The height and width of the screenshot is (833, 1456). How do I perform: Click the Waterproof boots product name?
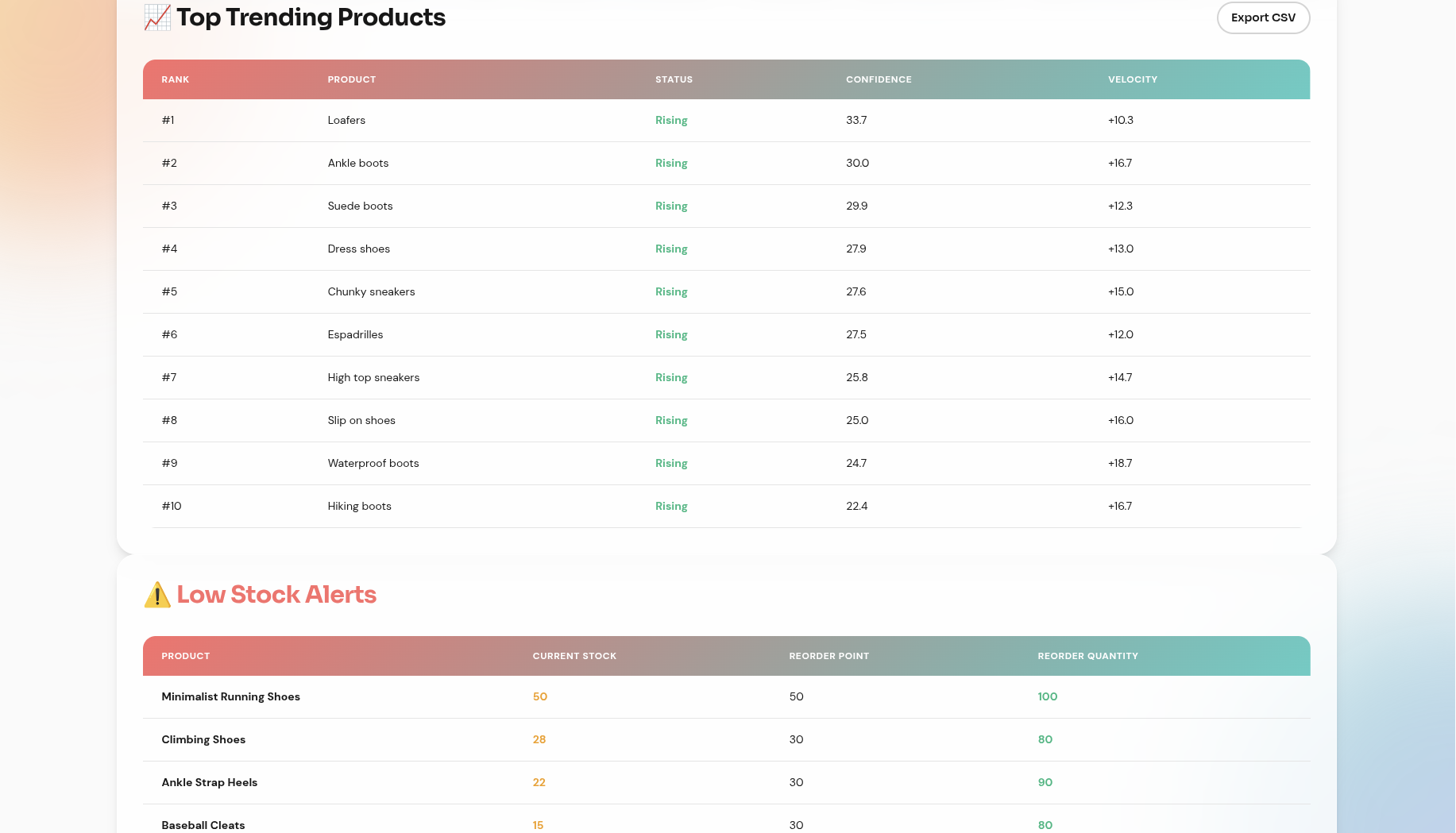coord(373,464)
